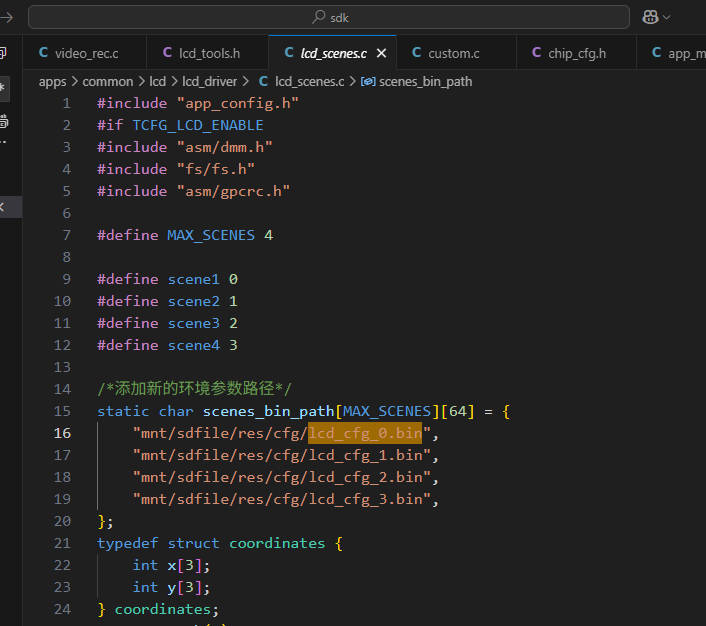Click the C file icon on lcd_tools.h tab
Image resolution: width=706 pixels, height=626 pixels.
tap(167, 53)
